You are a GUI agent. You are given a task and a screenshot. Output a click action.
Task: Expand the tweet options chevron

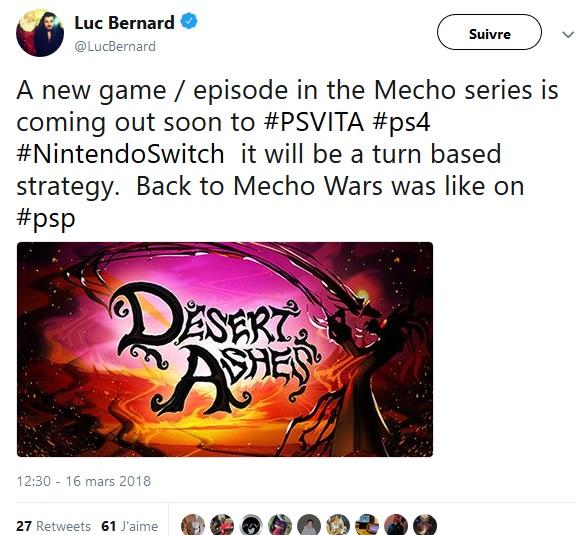tap(568, 35)
